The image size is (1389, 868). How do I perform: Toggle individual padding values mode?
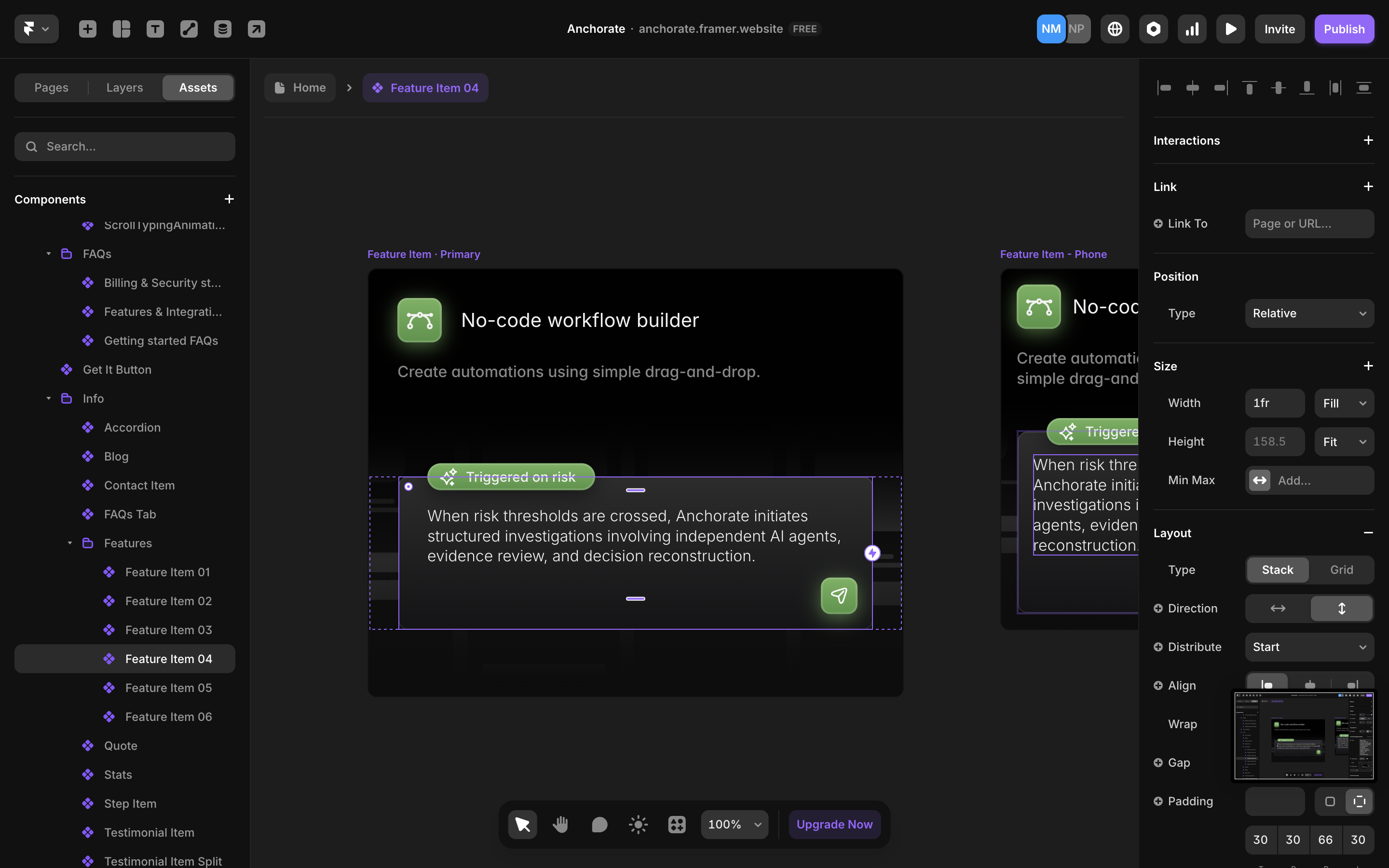coord(1359,801)
